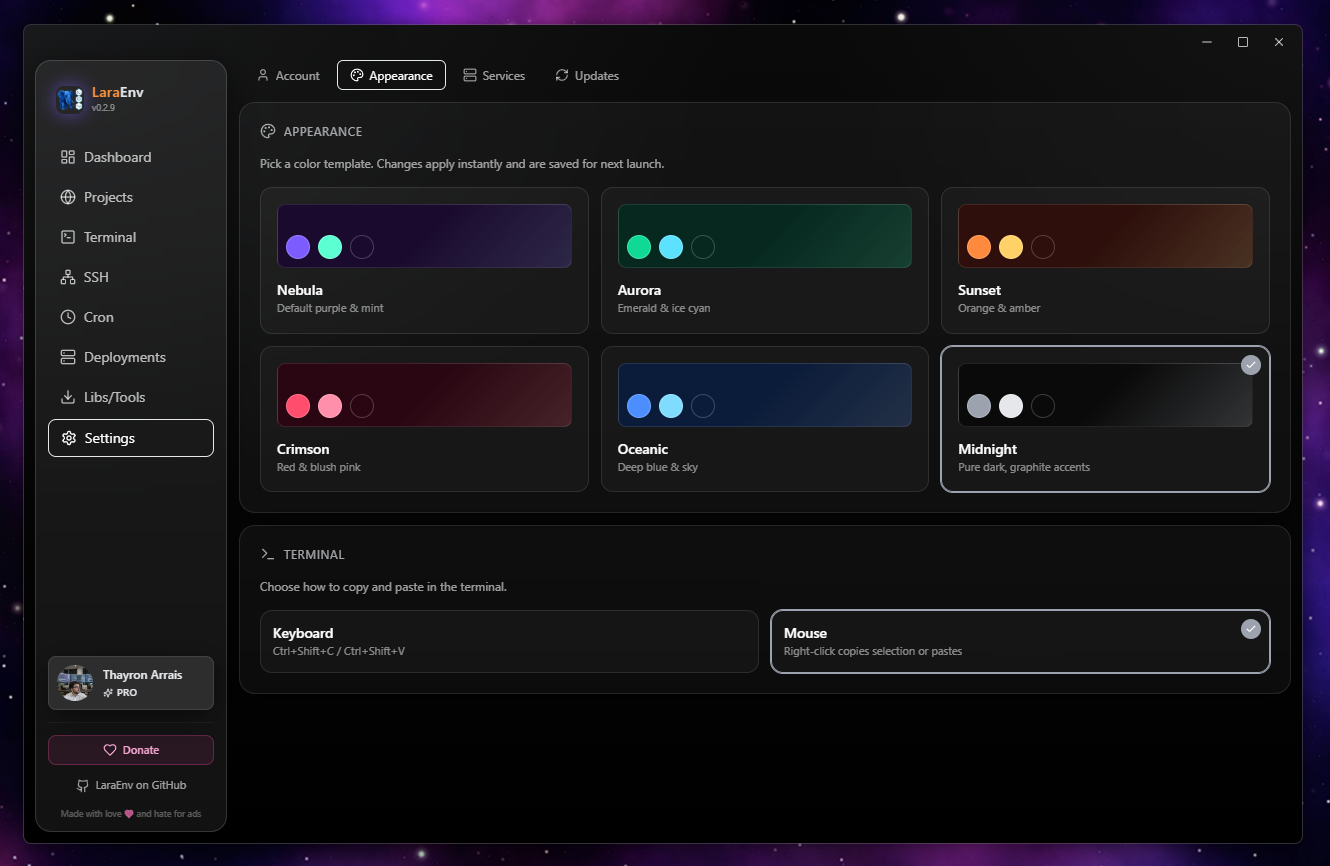
Task: Choose Mouse copy and paste mode
Action: pos(1020,641)
